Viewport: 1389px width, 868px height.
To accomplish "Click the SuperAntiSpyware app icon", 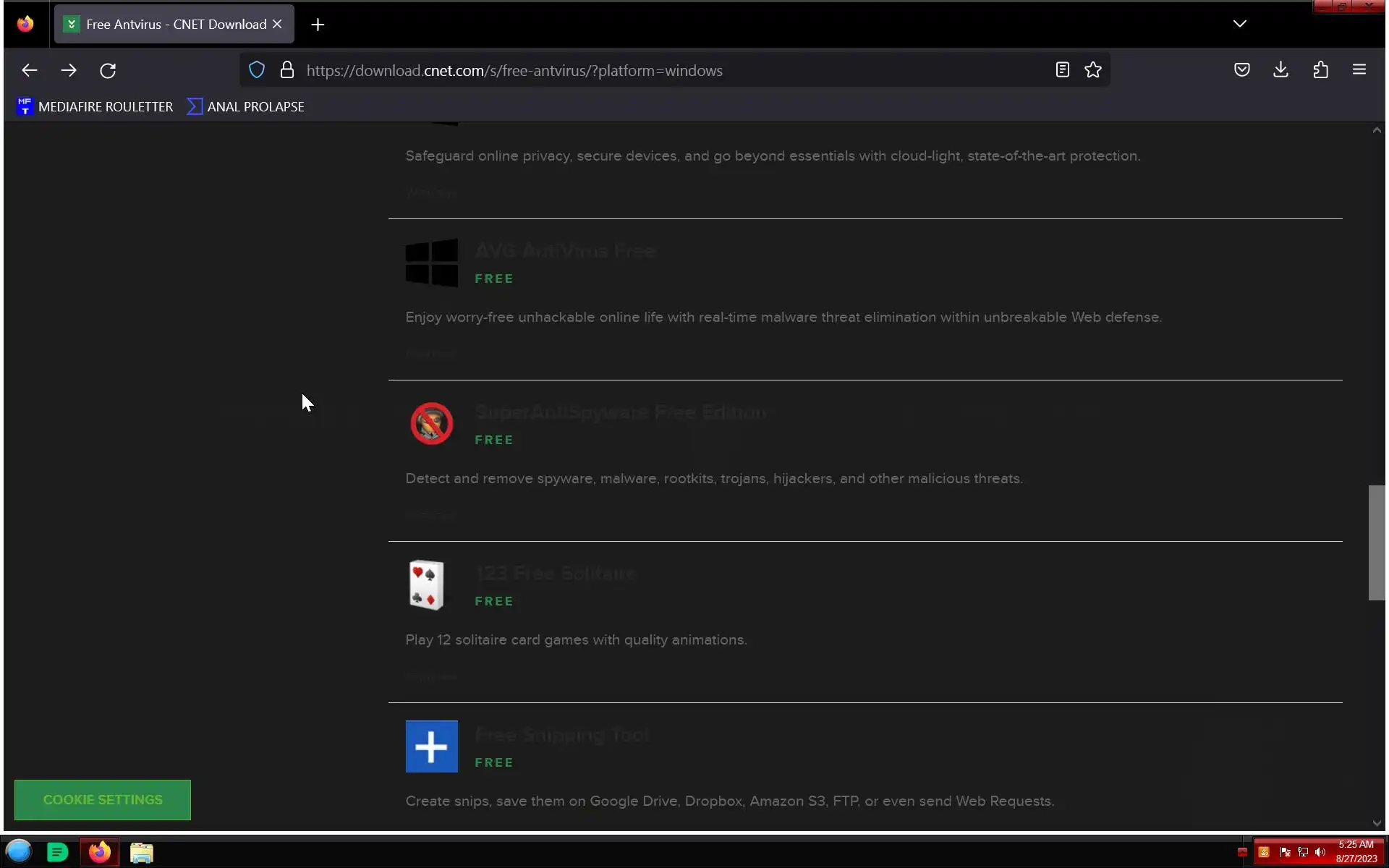I will pos(432,424).
